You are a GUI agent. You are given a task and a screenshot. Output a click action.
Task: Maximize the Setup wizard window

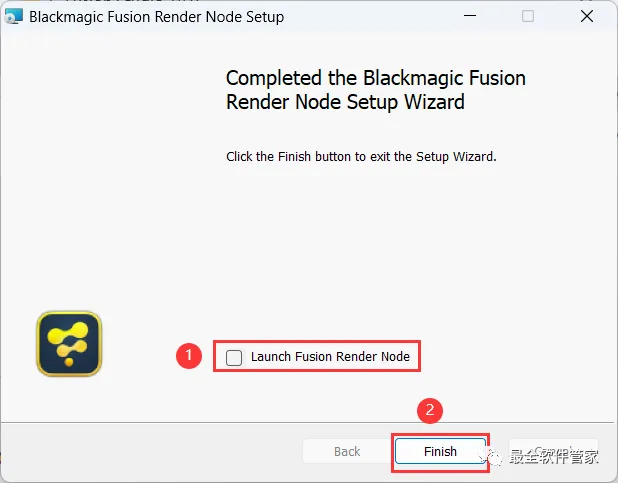point(528,16)
